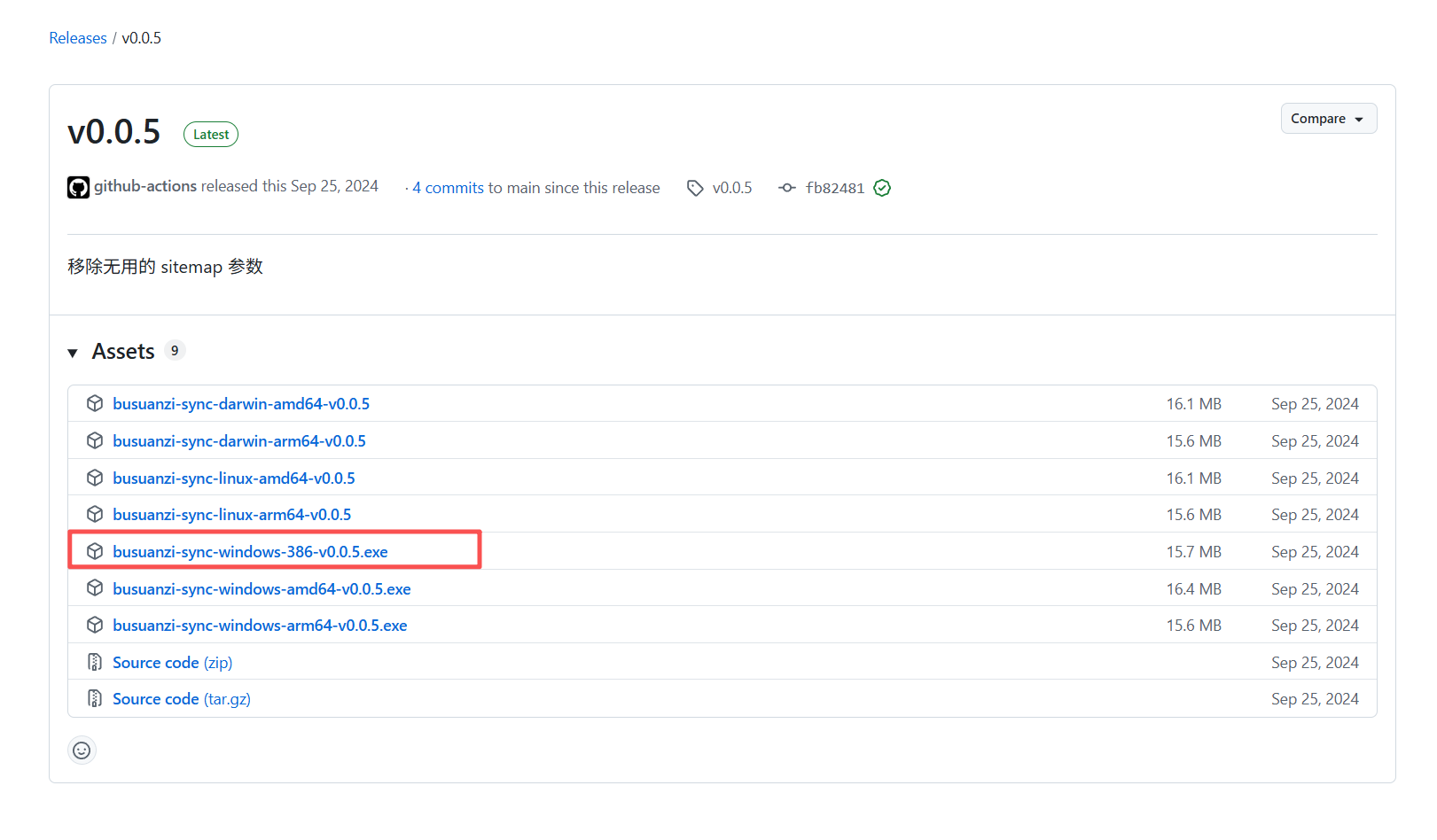The height and width of the screenshot is (840, 1437).
Task: Download busuanzi-sync-darwin-arm64-v0.0.5
Action: [239, 441]
